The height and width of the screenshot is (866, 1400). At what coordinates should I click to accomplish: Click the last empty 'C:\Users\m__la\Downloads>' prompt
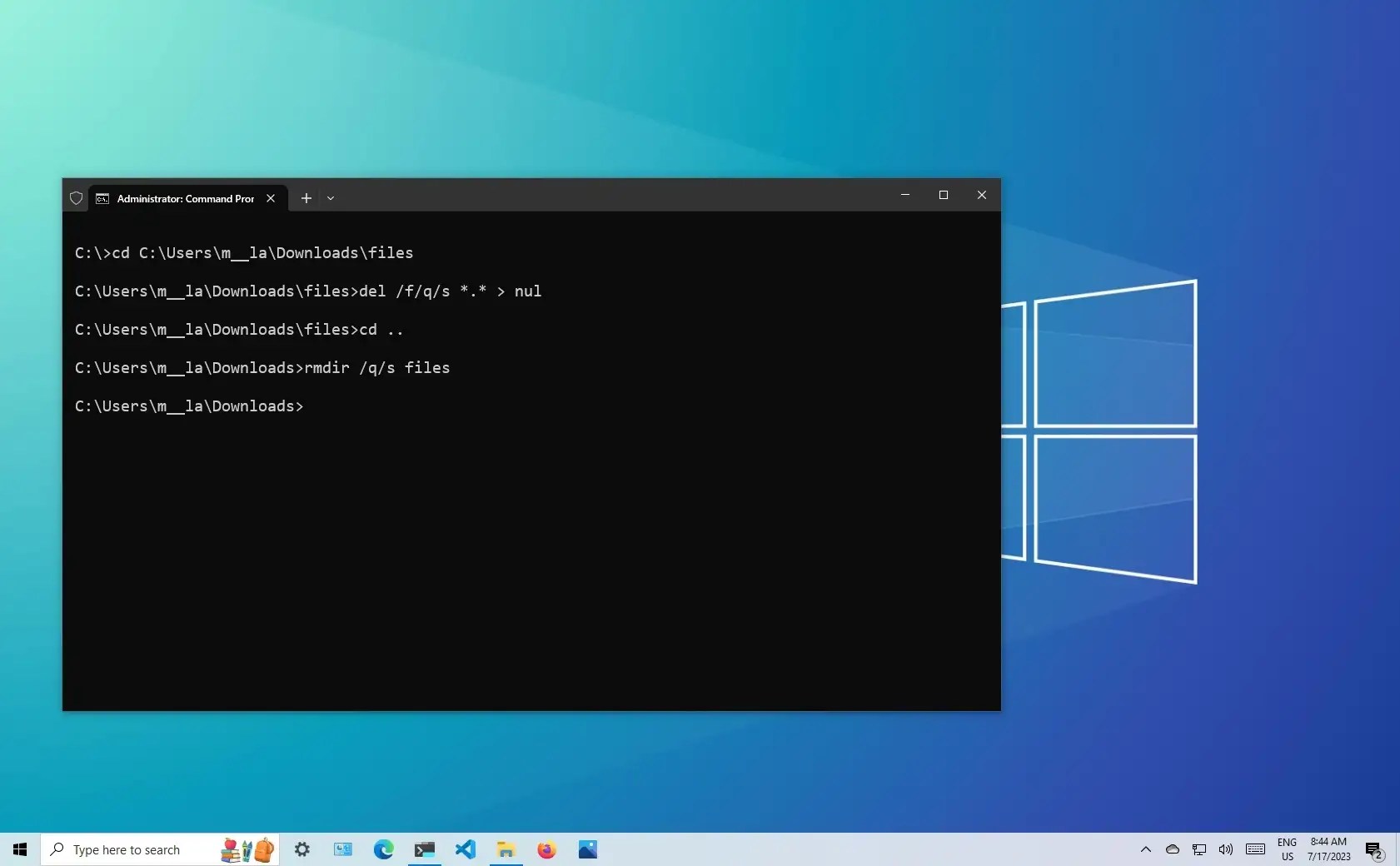click(x=189, y=406)
